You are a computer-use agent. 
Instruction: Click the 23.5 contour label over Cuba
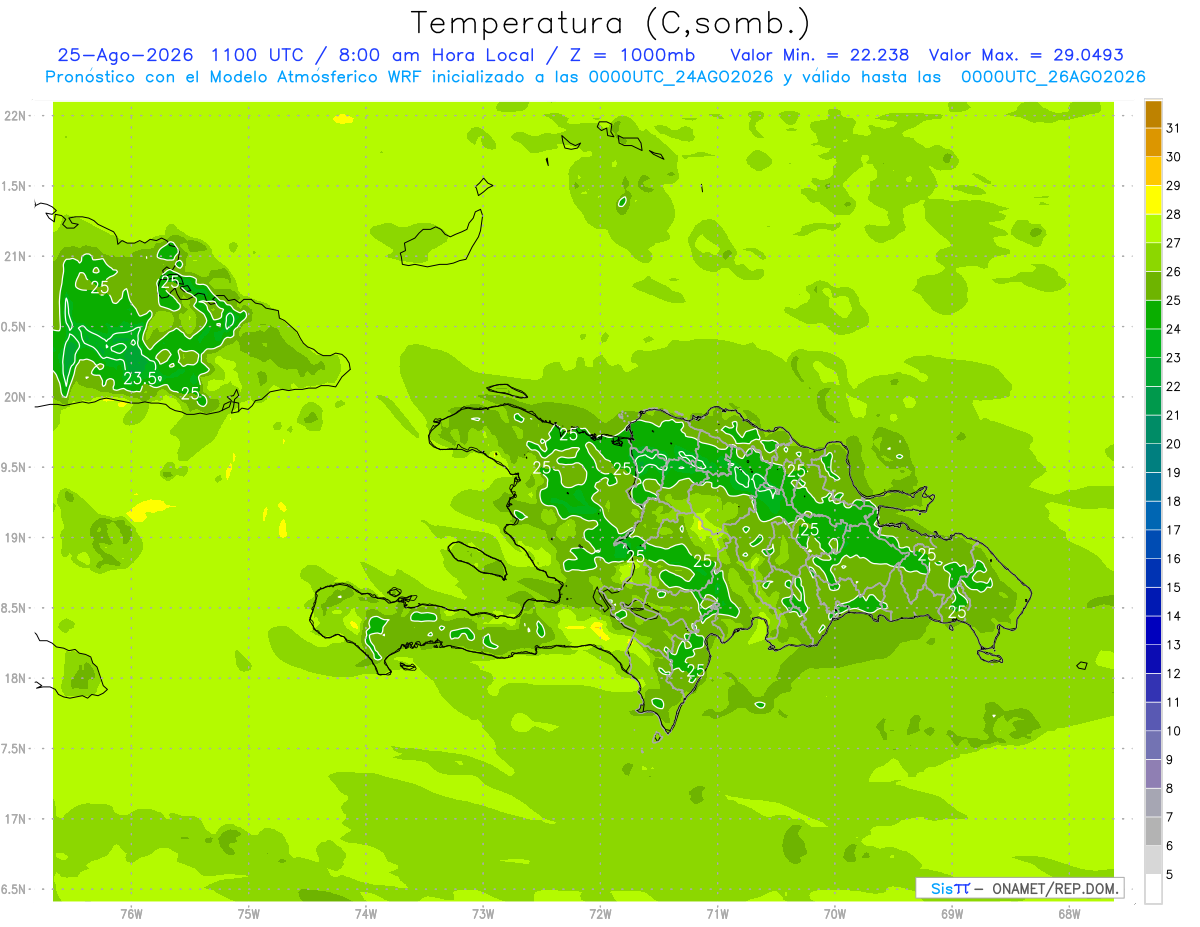[140, 378]
